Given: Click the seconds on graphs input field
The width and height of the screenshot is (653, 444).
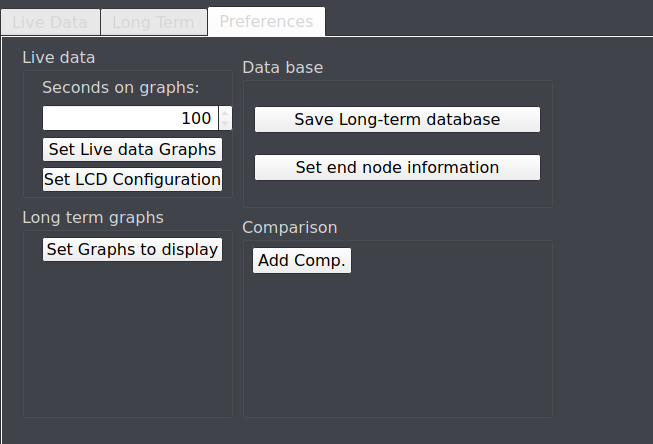Looking at the screenshot, I should [130, 118].
